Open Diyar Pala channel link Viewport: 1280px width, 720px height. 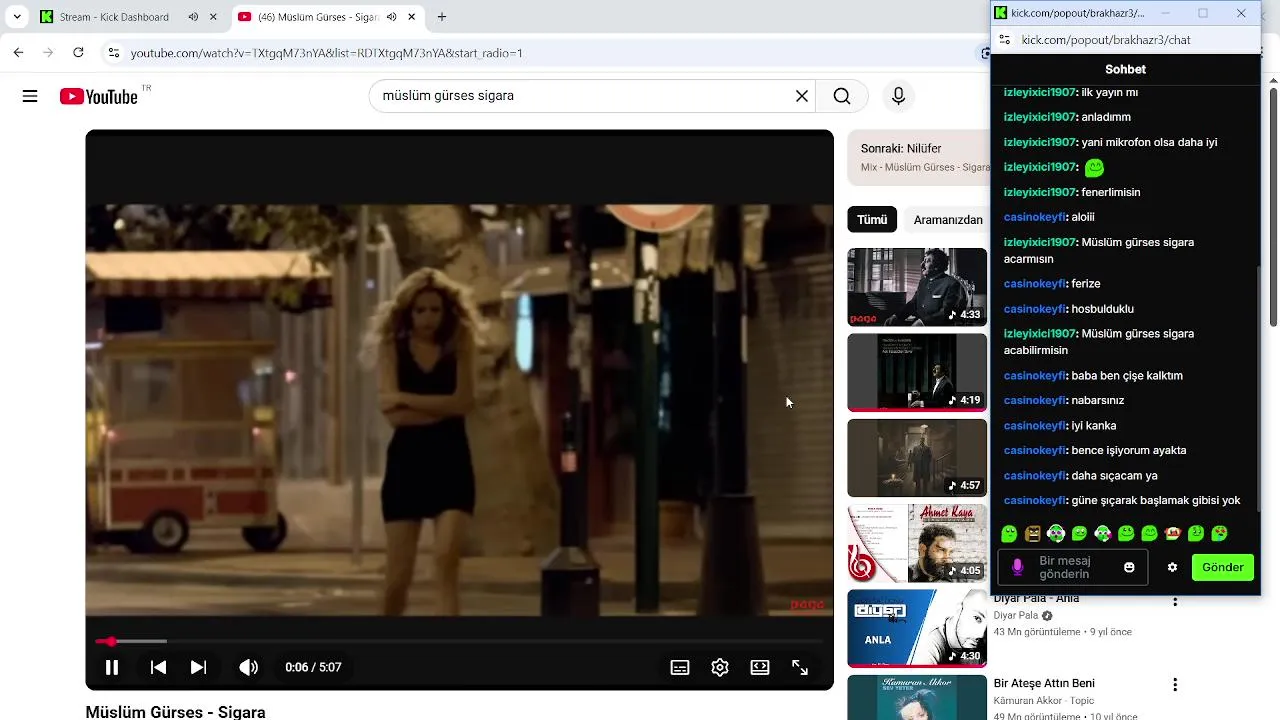tap(1016, 616)
